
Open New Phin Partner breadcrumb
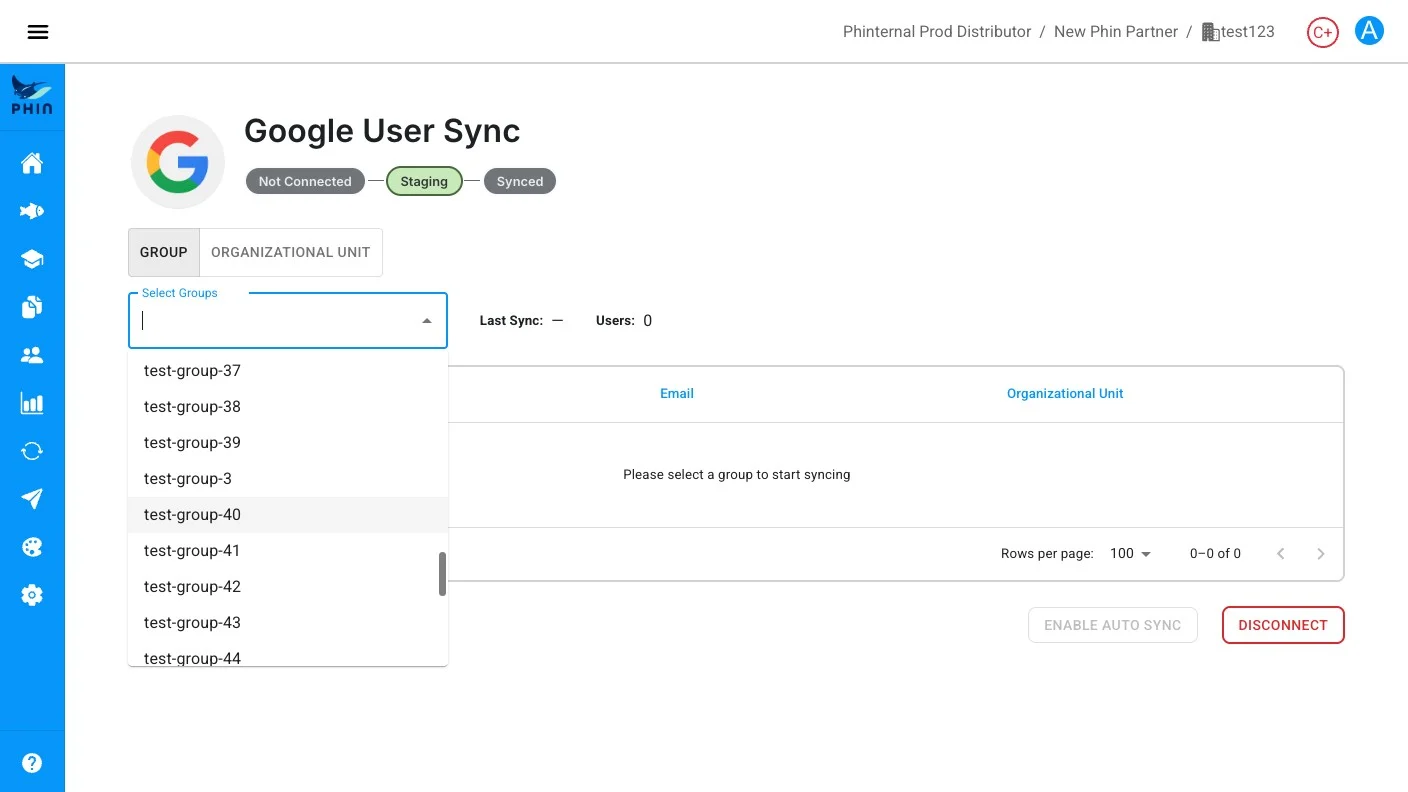pos(1116,32)
